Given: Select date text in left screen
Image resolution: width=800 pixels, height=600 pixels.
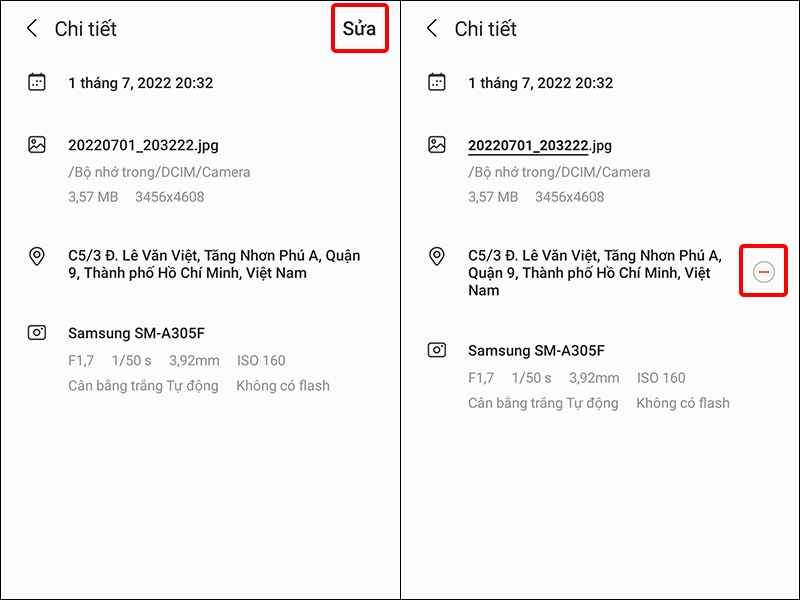Looking at the screenshot, I should pos(141,83).
